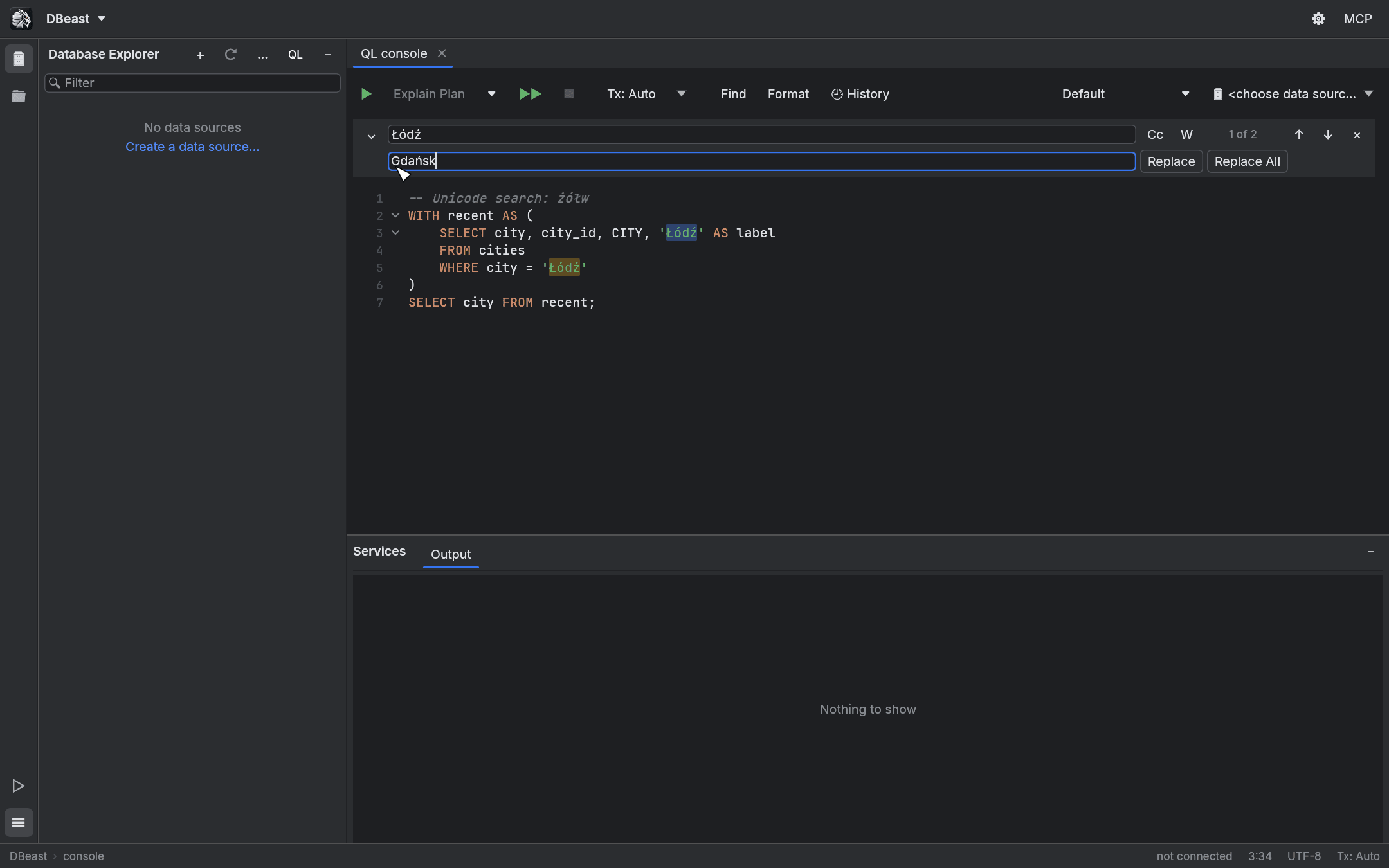Run the query with green play icon
1389x868 pixels.
pyautogui.click(x=367, y=94)
